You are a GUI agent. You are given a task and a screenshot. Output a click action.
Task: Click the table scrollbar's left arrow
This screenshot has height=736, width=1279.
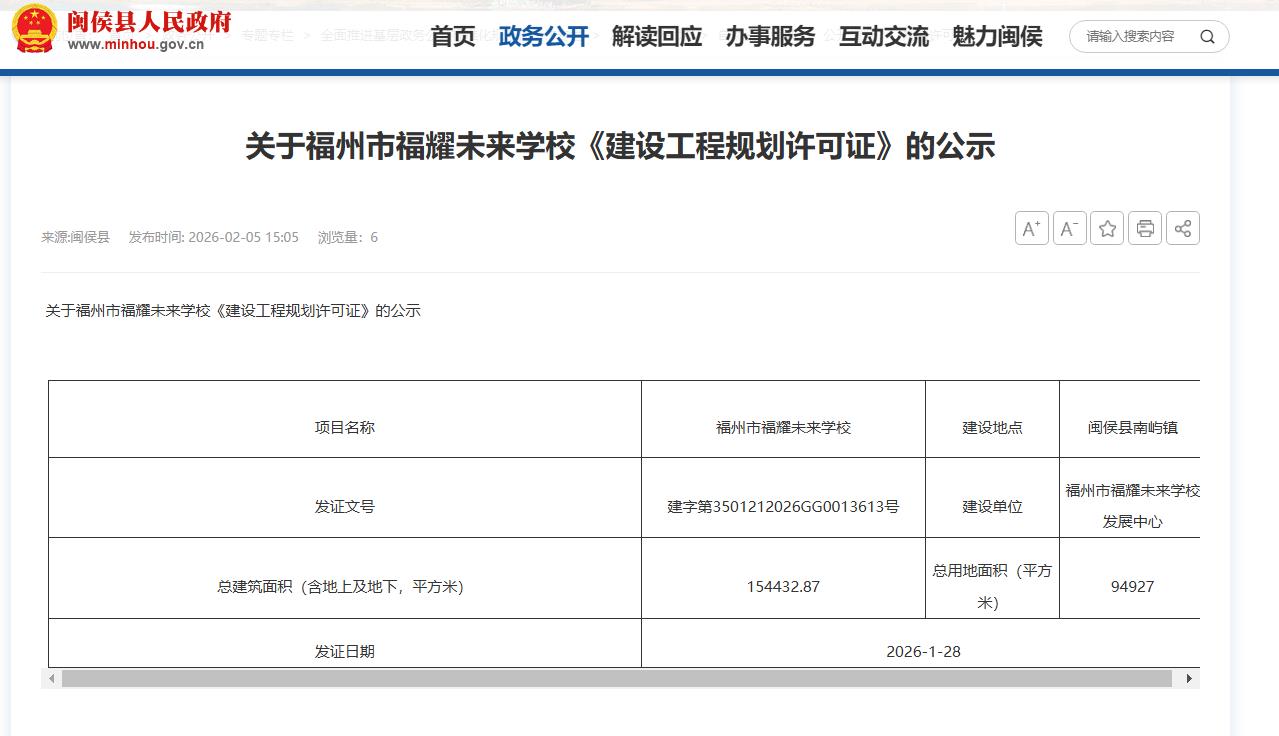click(50, 679)
